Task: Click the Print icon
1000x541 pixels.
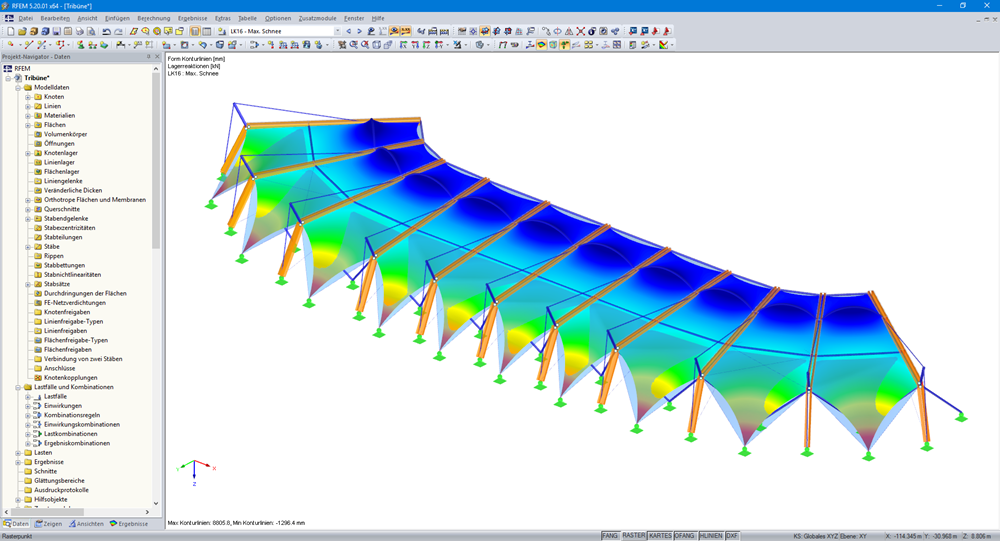Action: click(80, 31)
